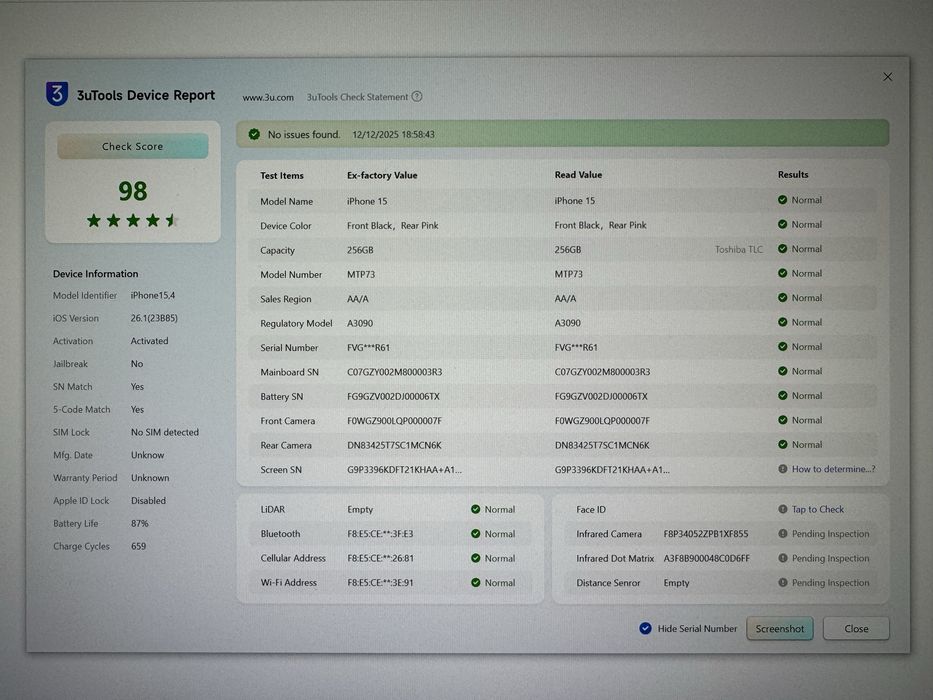Click Normal check icon in Capacity row

(782, 249)
